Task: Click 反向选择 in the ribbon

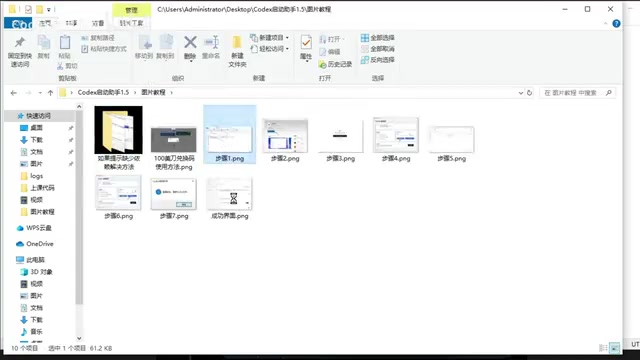Action: point(378,60)
